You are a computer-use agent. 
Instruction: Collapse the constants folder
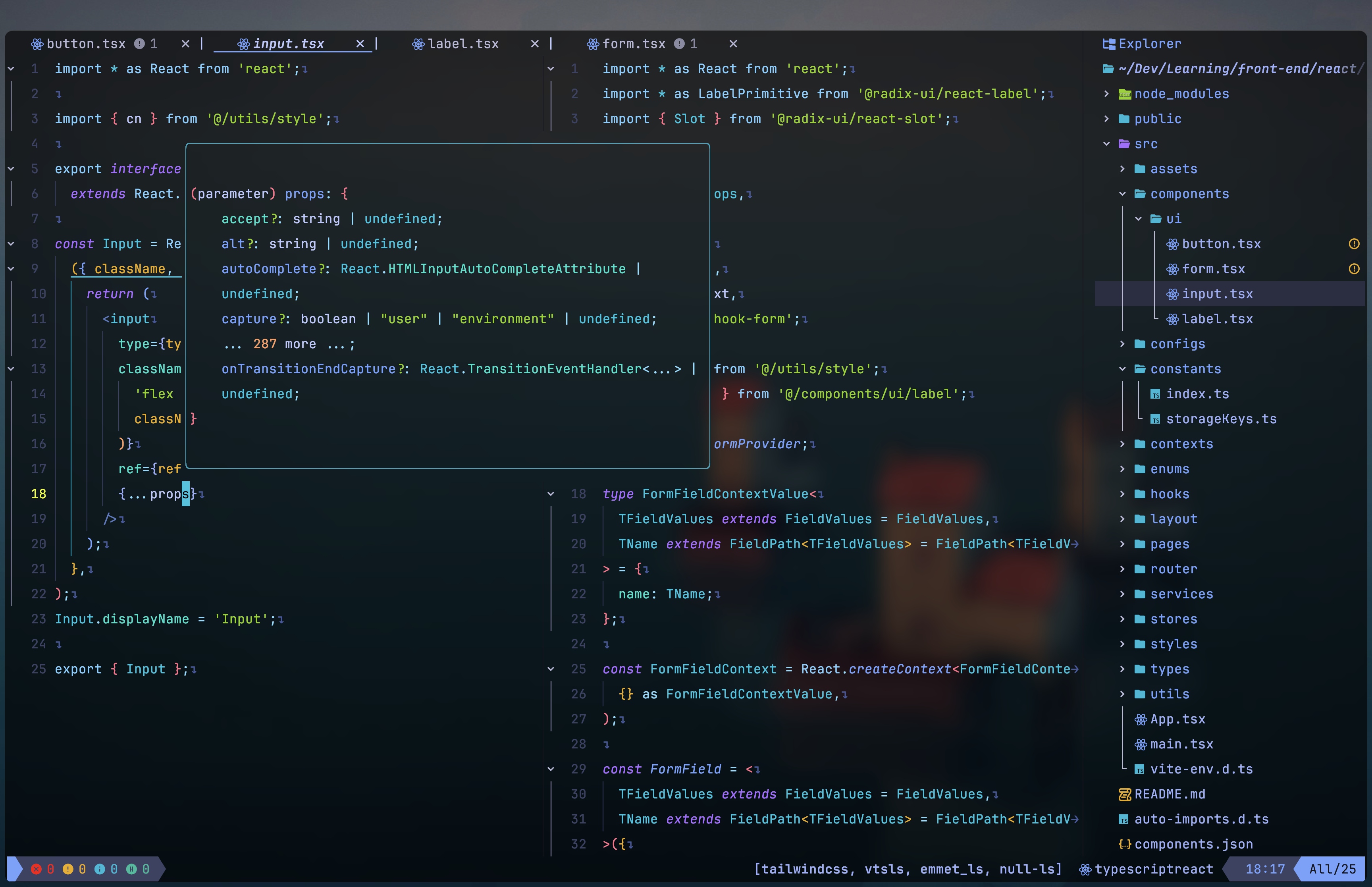coord(1122,369)
